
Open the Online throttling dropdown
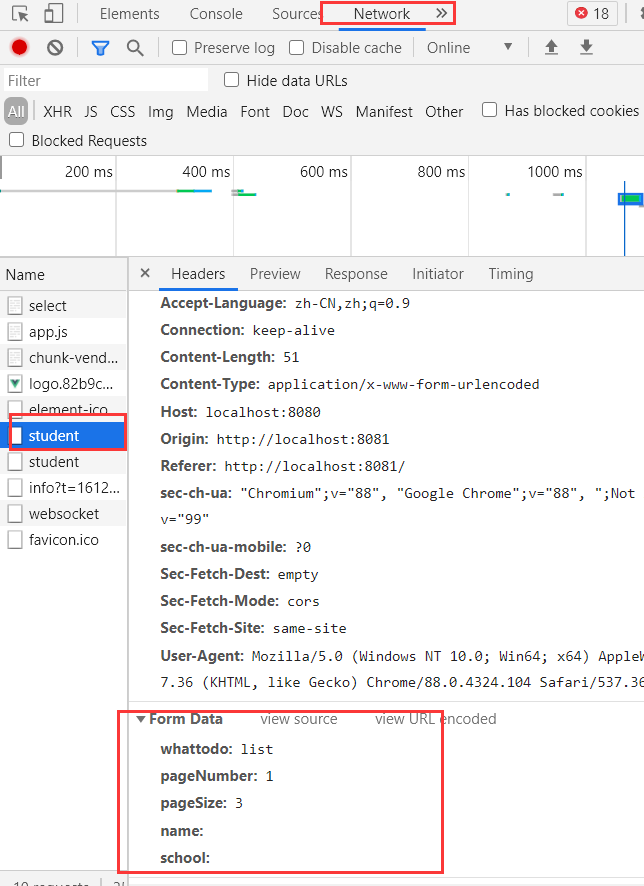coord(469,47)
